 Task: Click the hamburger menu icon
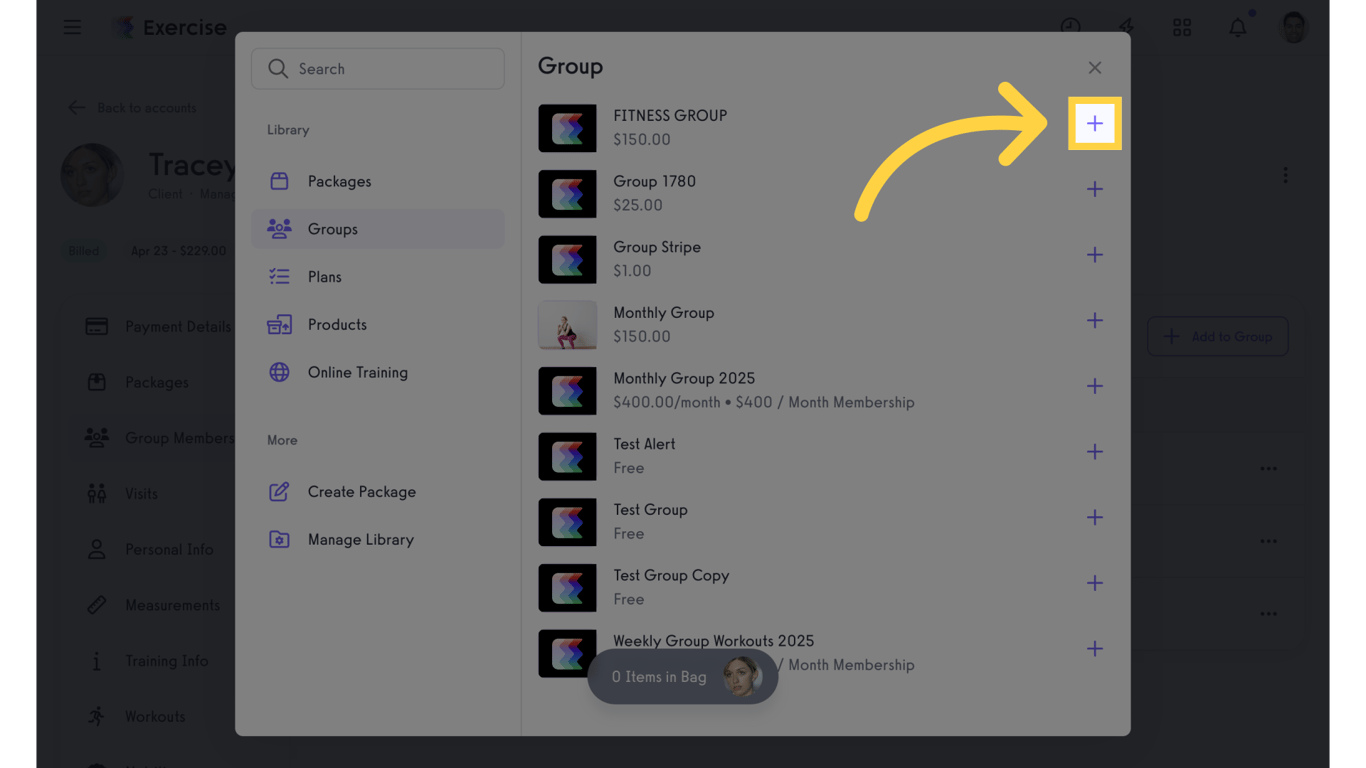pyautogui.click(x=72, y=27)
